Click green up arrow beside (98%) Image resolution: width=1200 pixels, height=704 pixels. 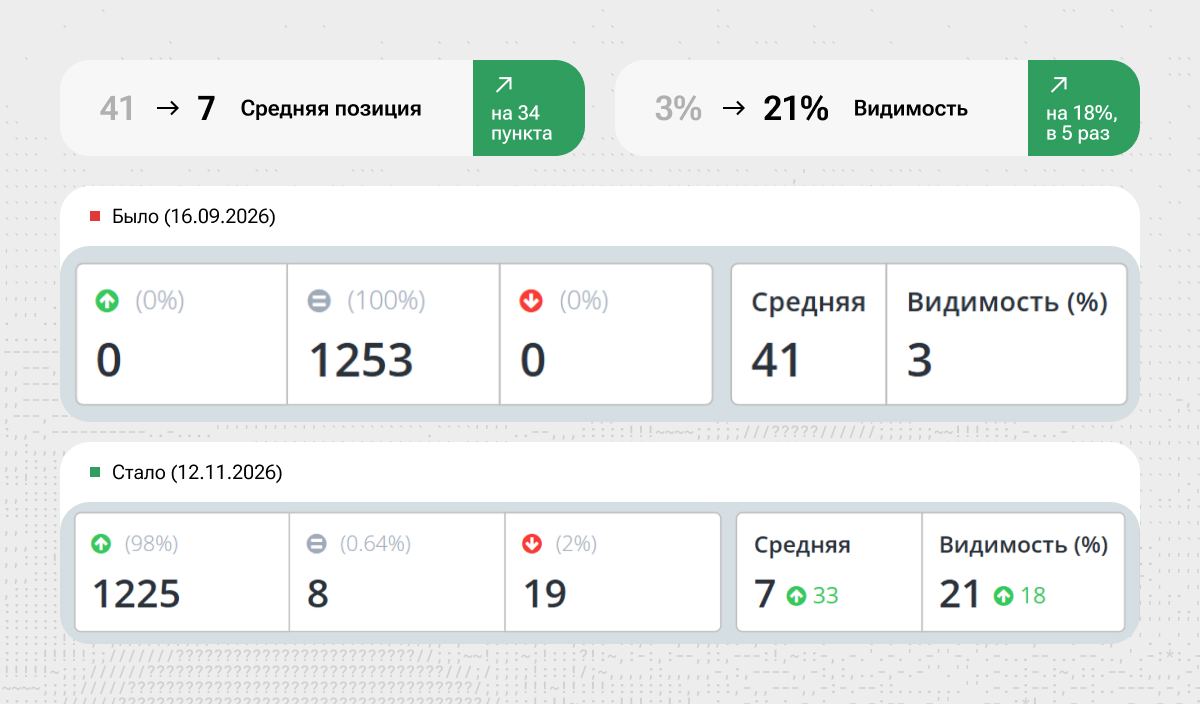click(x=101, y=544)
